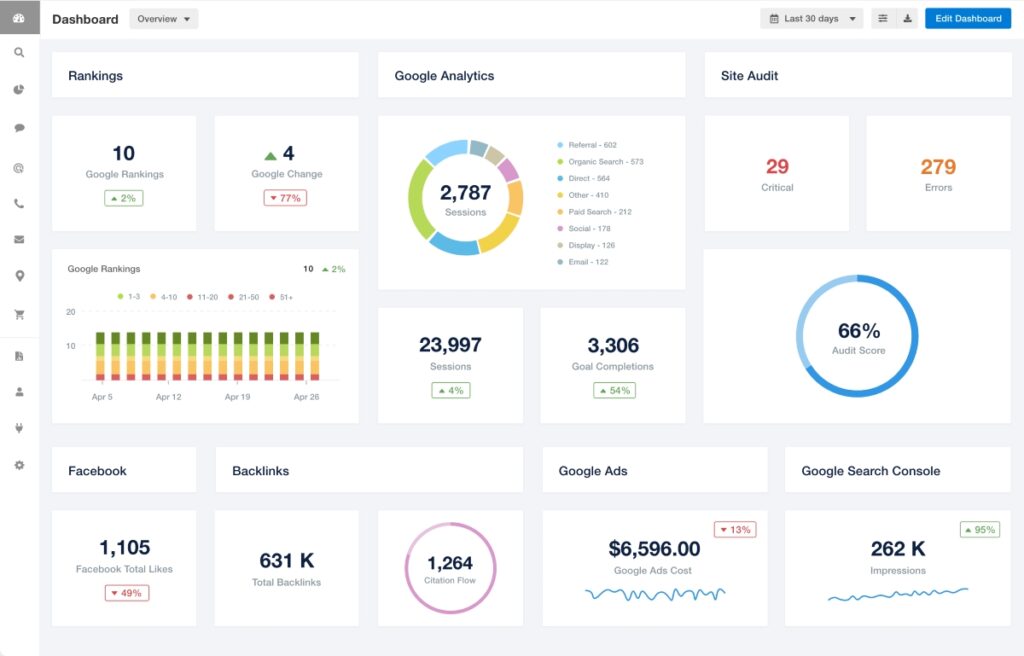The image size is (1024, 656).
Task: Open the 10 Google Rankings card
Action: [124, 173]
